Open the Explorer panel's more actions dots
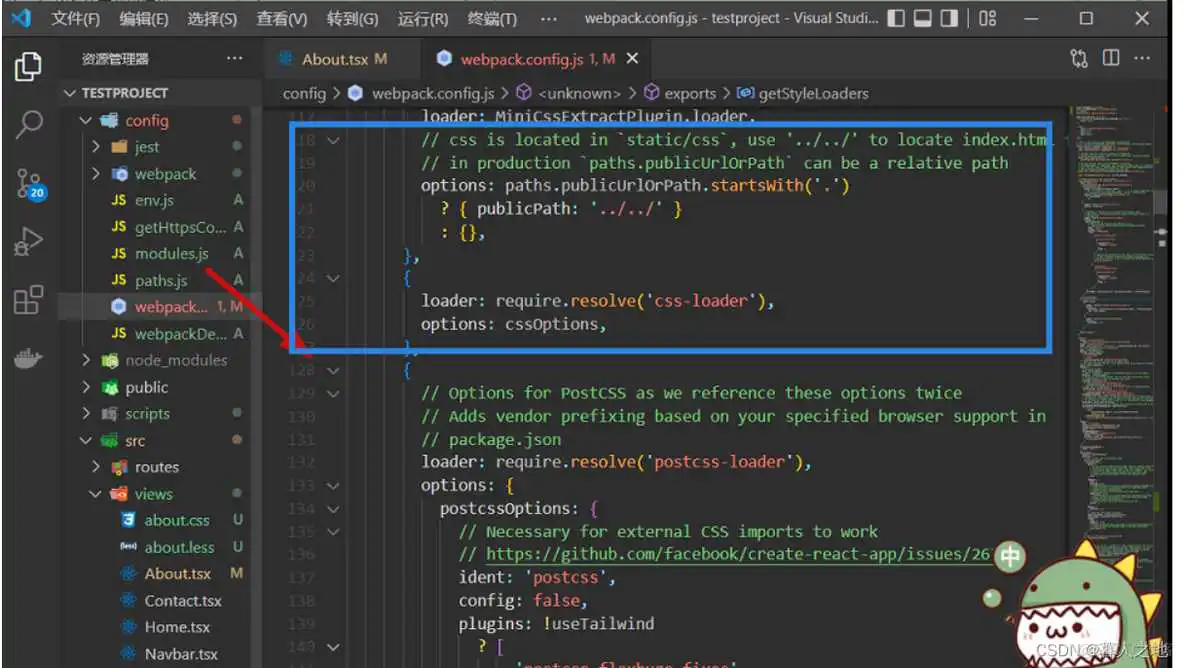The image size is (1184, 668). [234, 58]
